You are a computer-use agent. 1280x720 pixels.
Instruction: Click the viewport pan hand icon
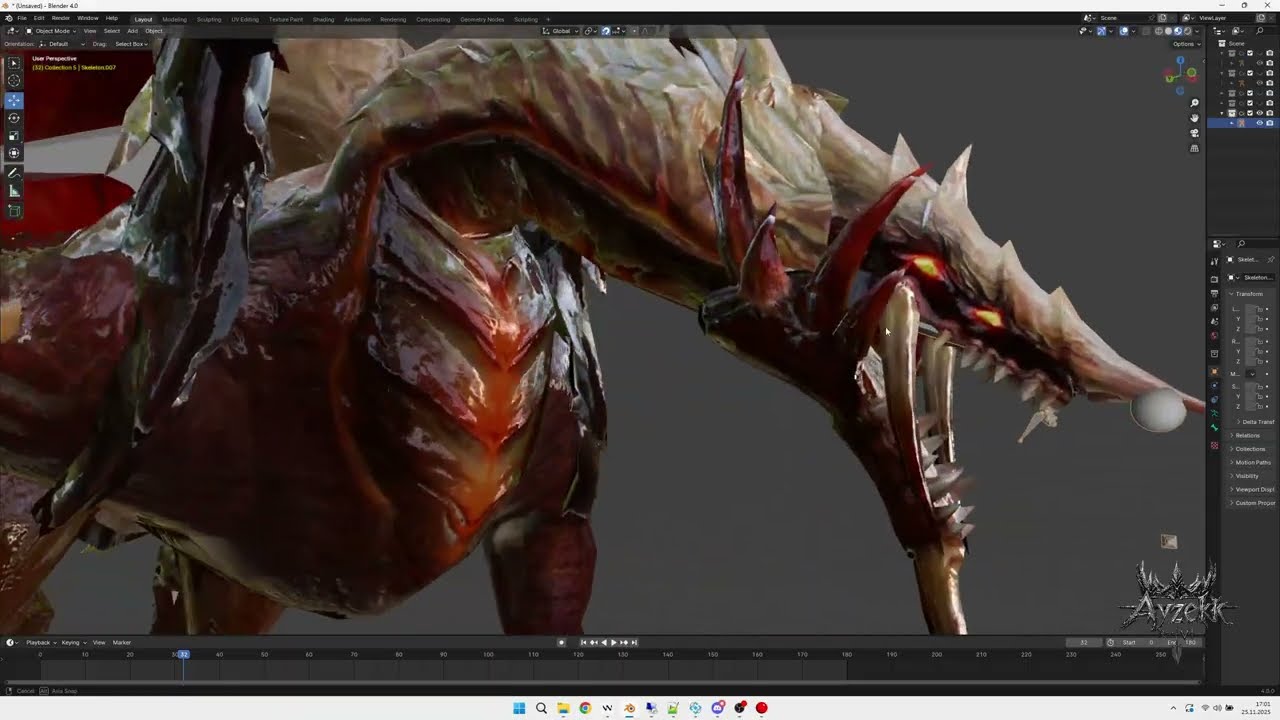click(1194, 118)
